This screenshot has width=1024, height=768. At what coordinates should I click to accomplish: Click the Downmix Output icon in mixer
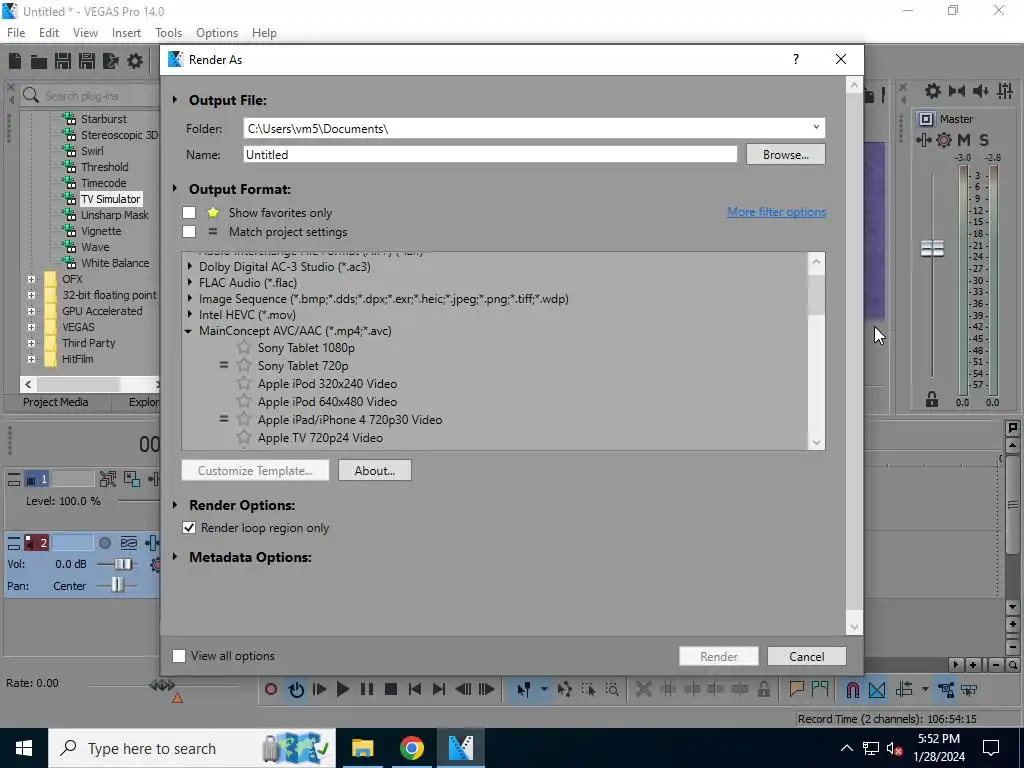point(957,91)
